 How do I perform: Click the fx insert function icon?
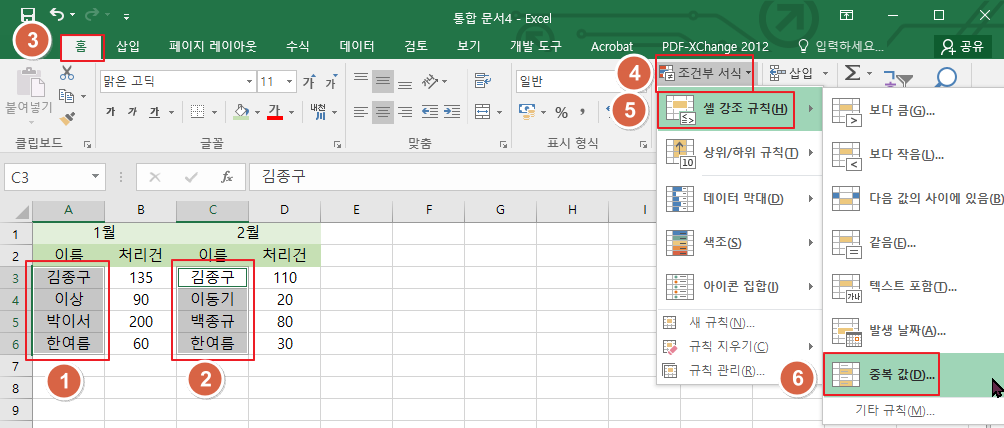pos(227,177)
